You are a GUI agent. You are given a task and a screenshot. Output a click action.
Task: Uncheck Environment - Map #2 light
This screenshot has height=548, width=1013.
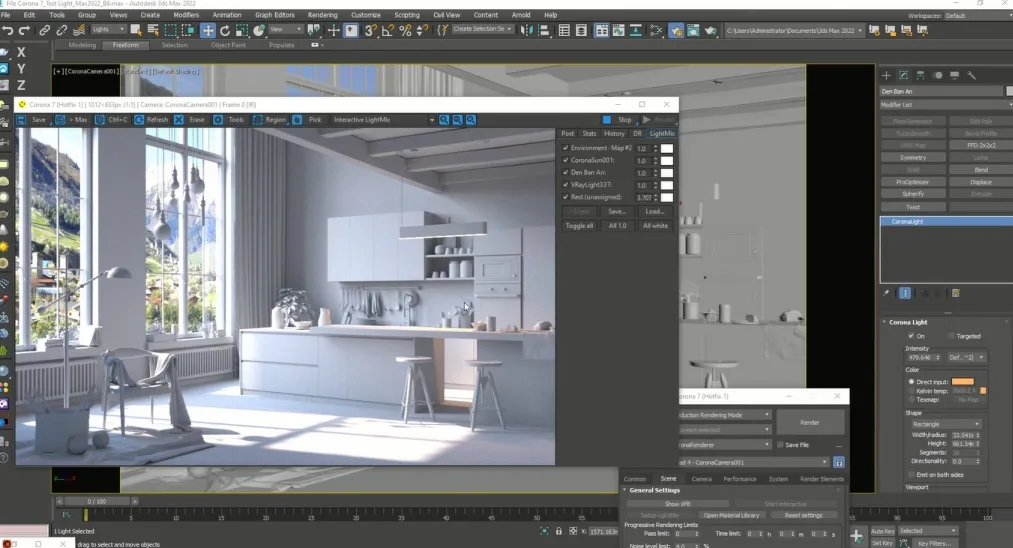click(565, 148)
